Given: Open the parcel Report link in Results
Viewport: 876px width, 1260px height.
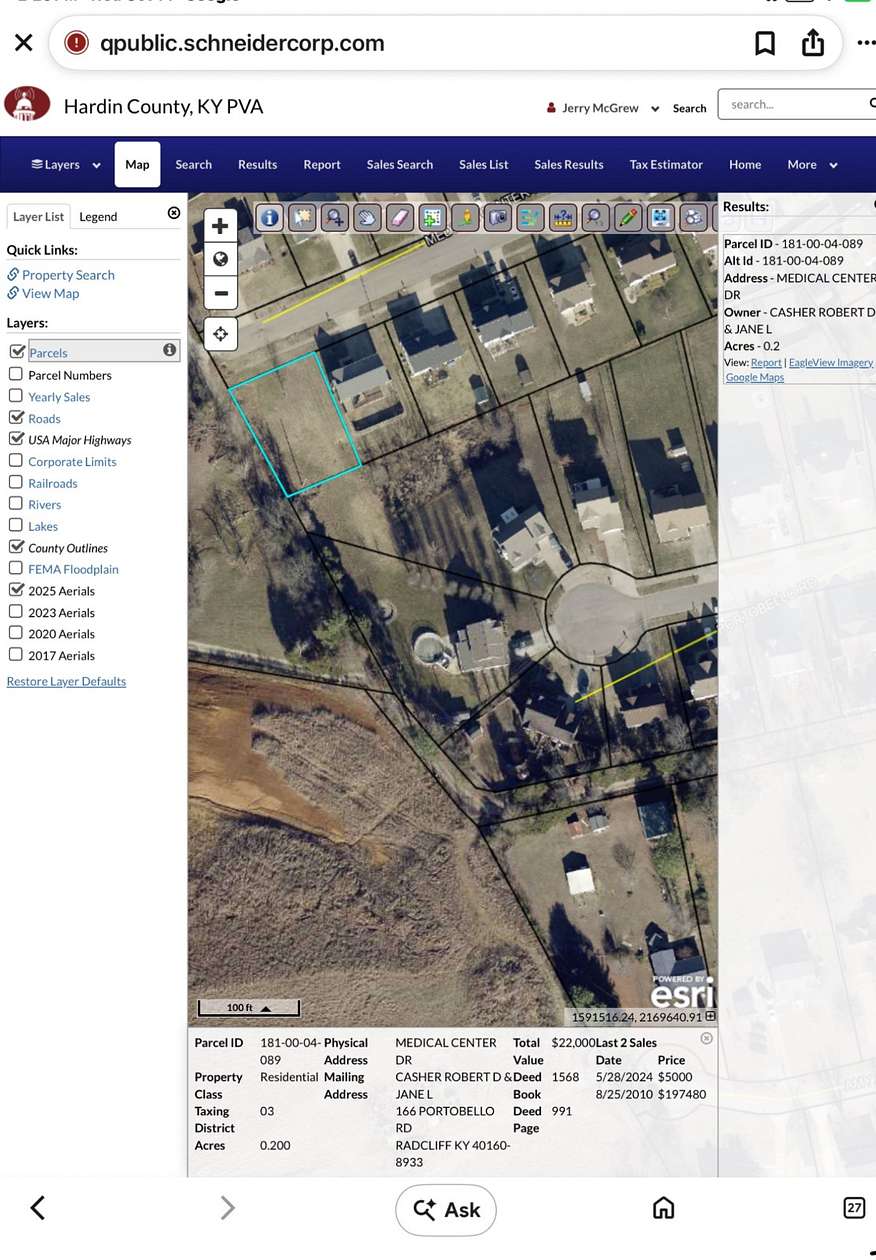Looking at the screenshot, I should 766,362.
